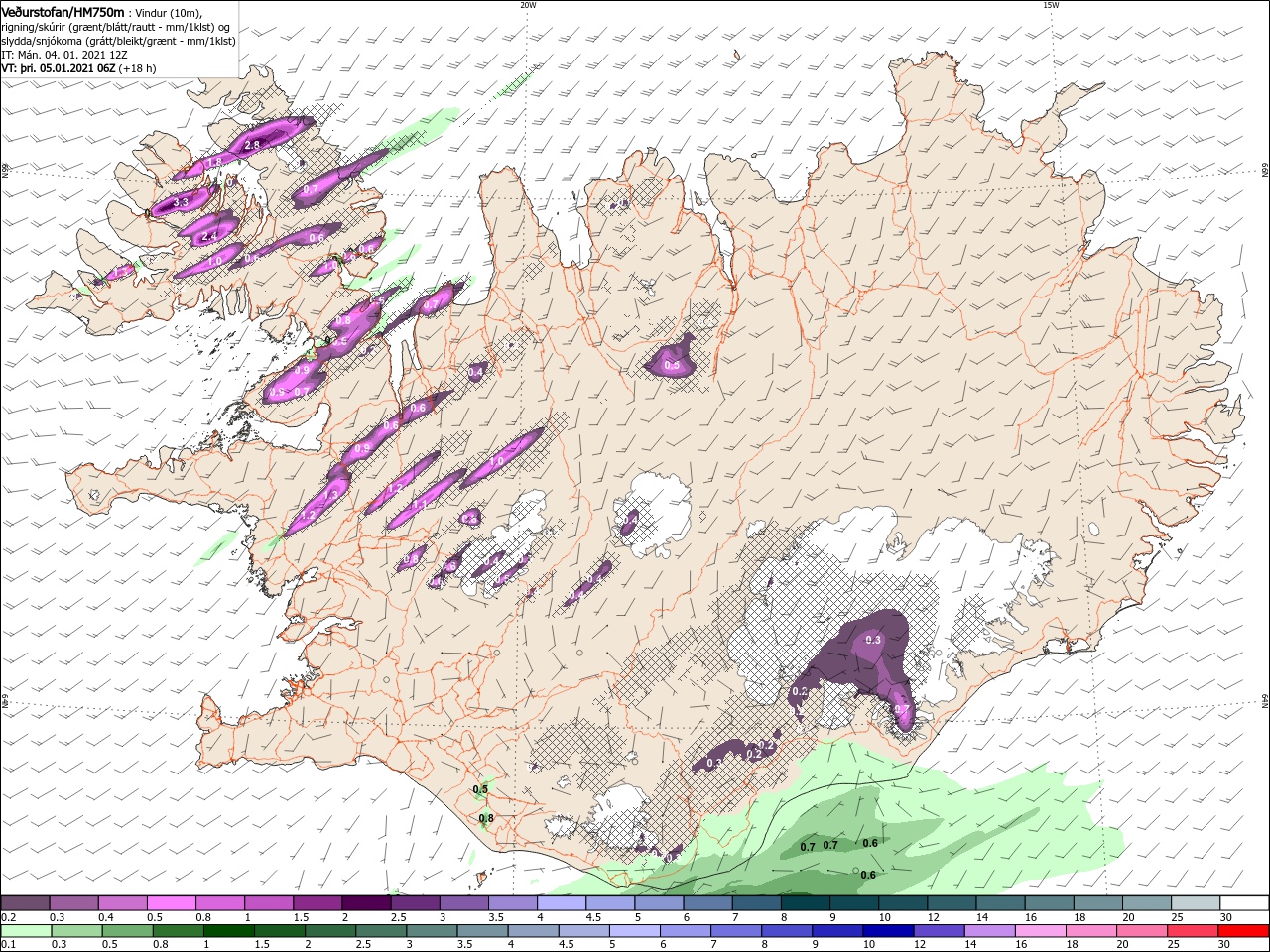Pick the 20 swatch in lower legend row
1270x952 pixels.
1143,931
